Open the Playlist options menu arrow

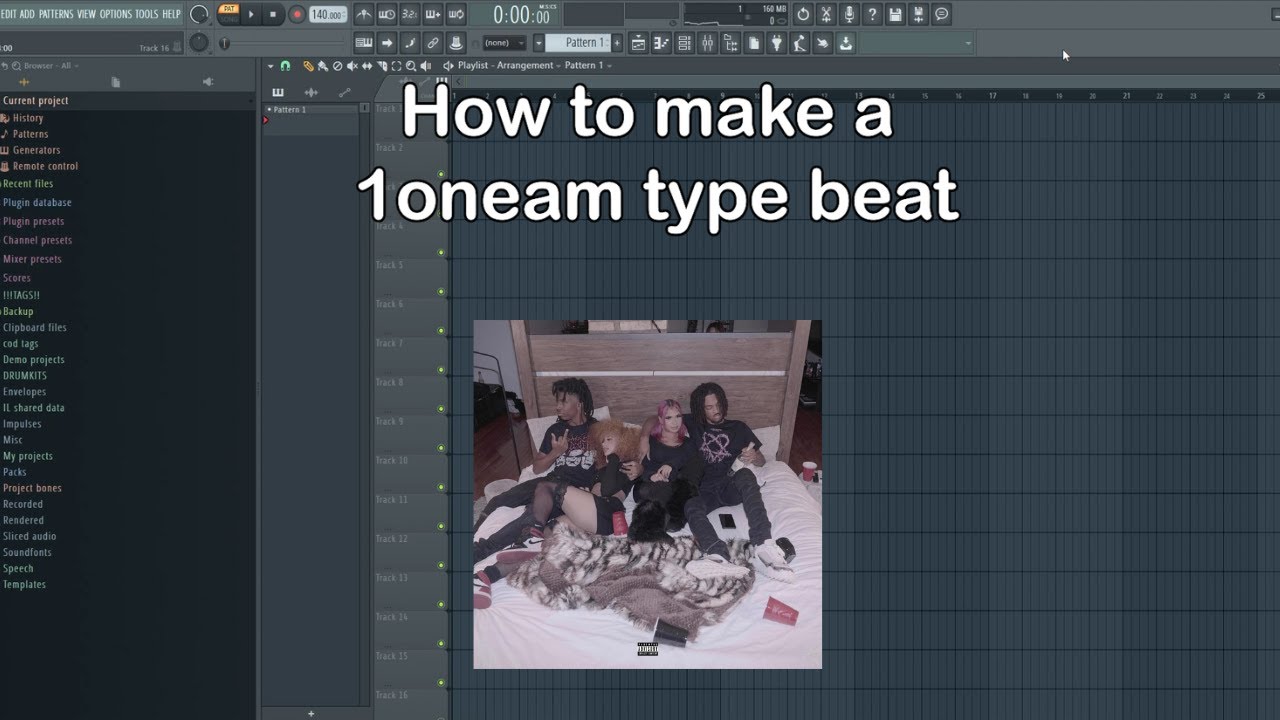tap(271, 66)
